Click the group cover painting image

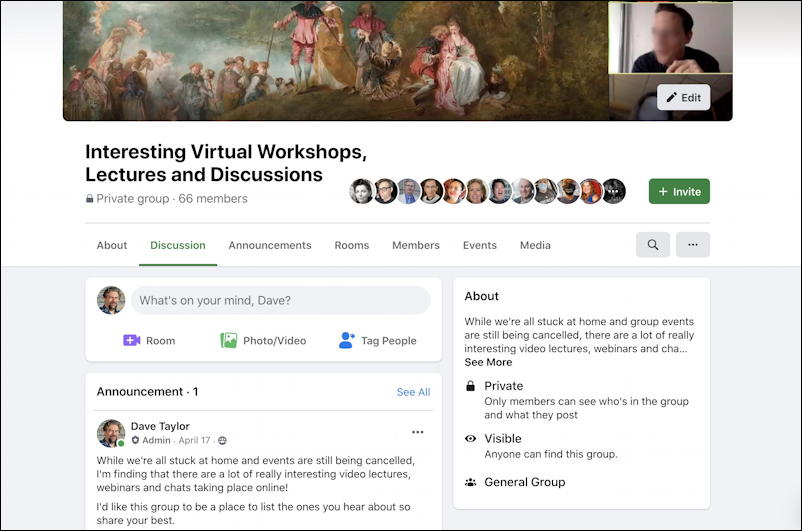click(x=336, y=60)
